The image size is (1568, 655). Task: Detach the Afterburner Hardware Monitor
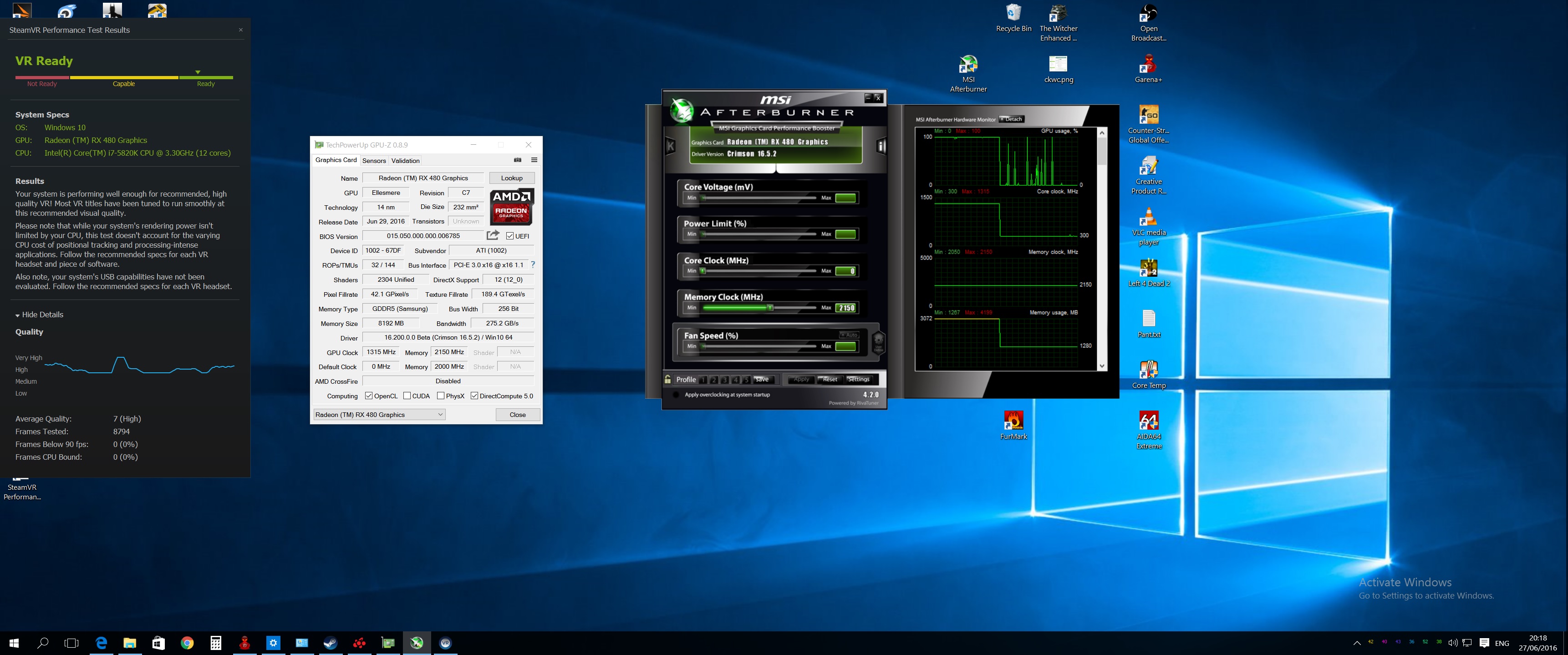[x=1012, y=119]
